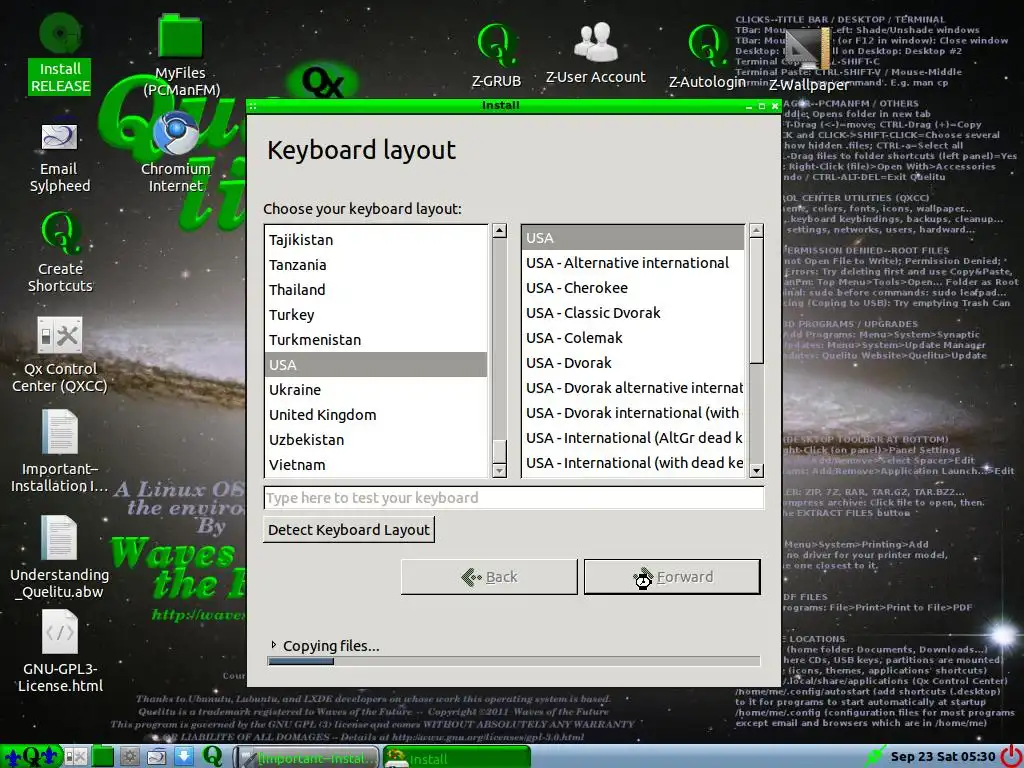The image size is (1024, 768).
Task: Launch Chromium Internet from the desktop
Action: click(176, 152)
